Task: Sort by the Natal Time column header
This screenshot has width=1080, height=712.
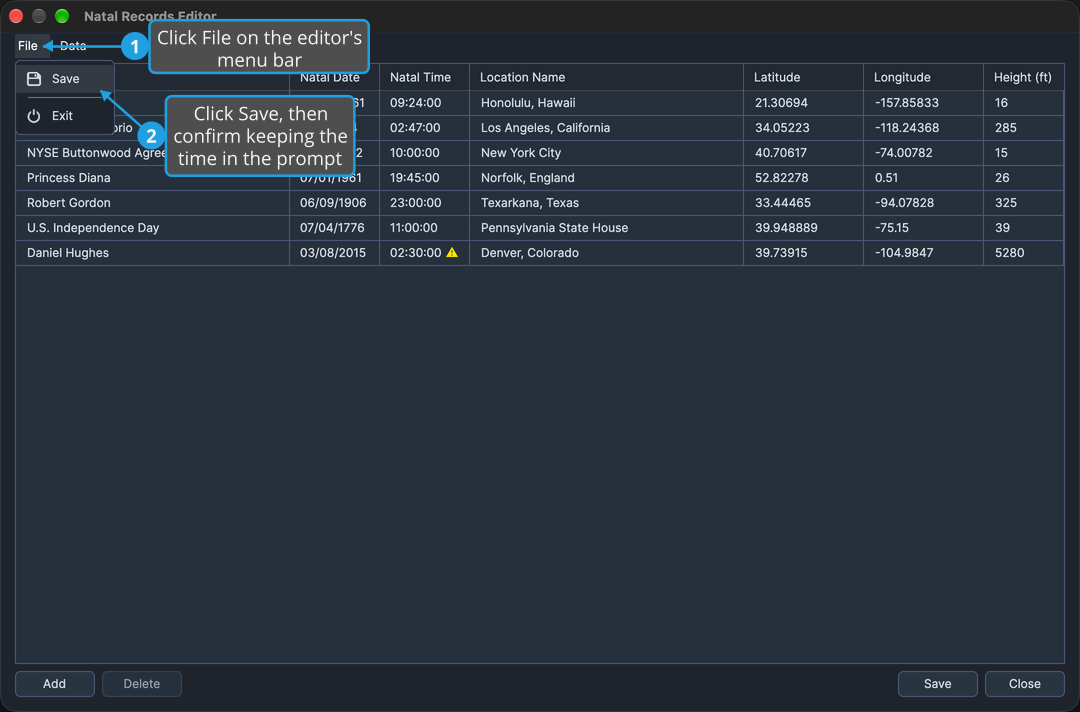Action: coord(424,77)
